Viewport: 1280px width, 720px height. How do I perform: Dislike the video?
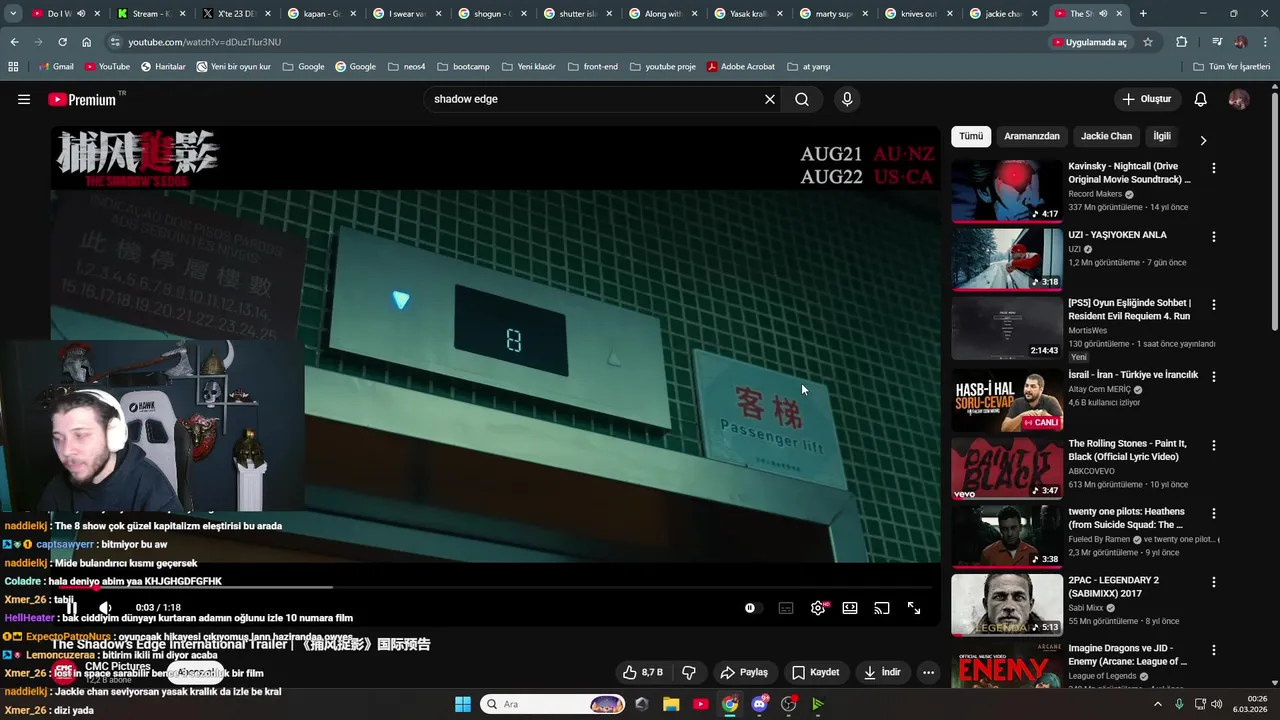pos(688,672)
